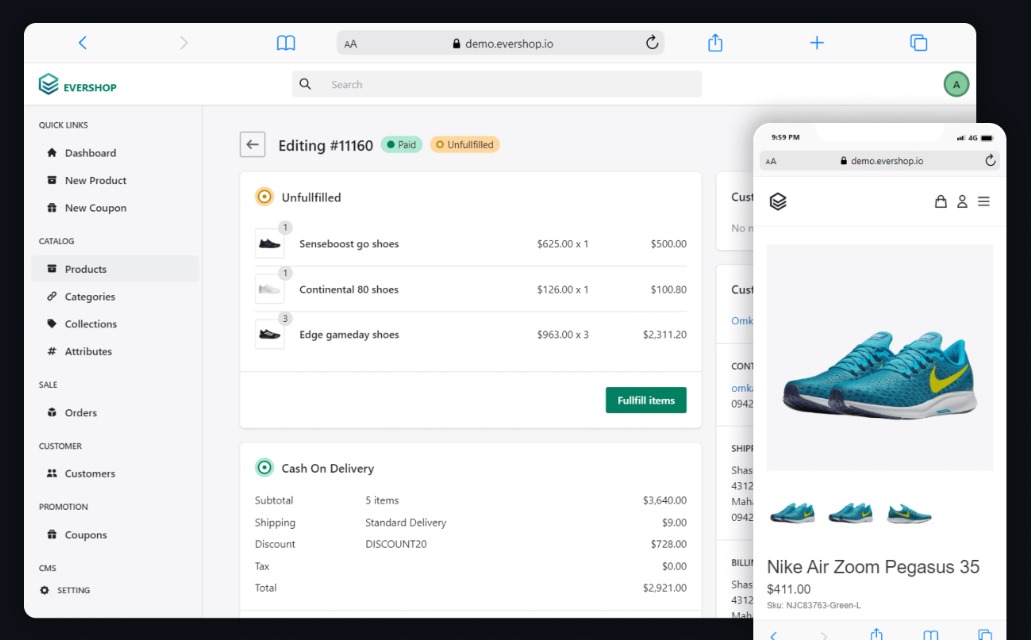Click the Senseboost go shoes thumbnail
This screenshot has height=640, width=1031.
270,243
